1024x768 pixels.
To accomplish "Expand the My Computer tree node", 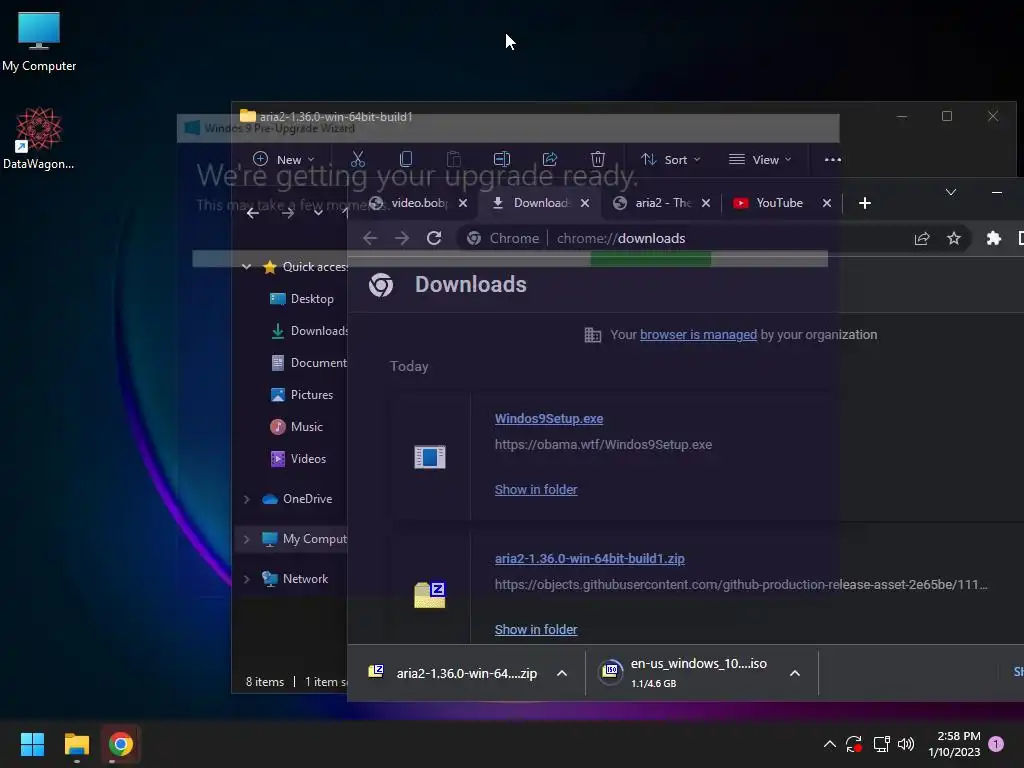I will pyautogui.click(x=246, y=539).
